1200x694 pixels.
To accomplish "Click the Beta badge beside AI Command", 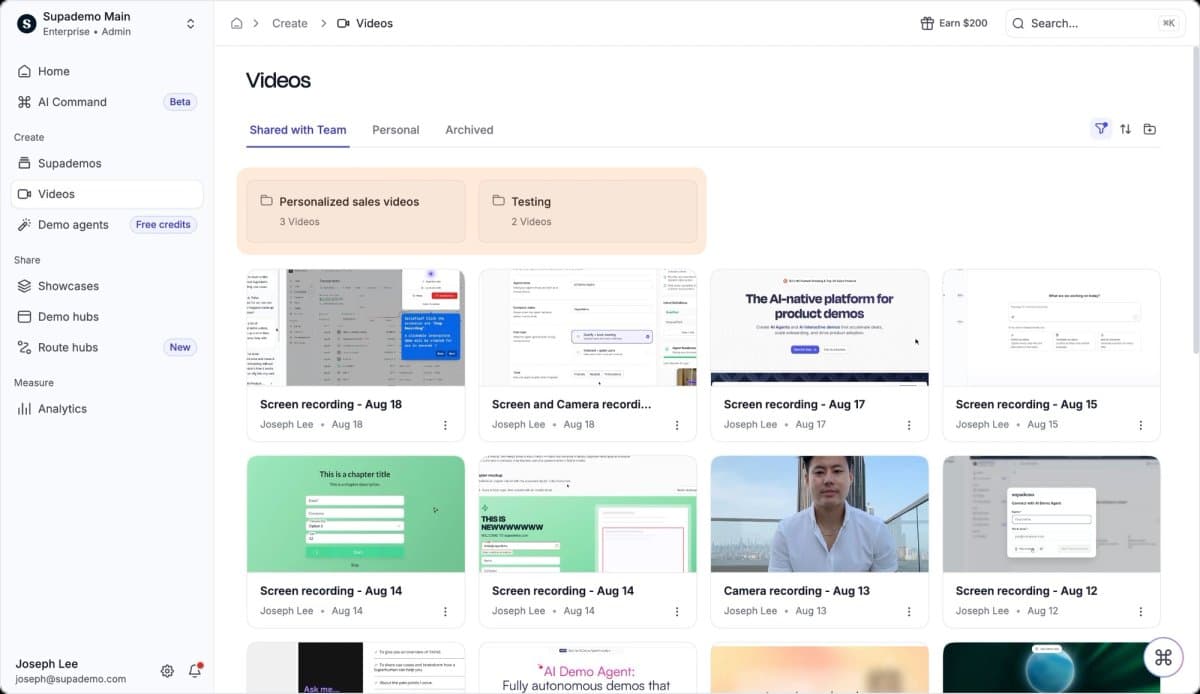I will tap(180, 102).
